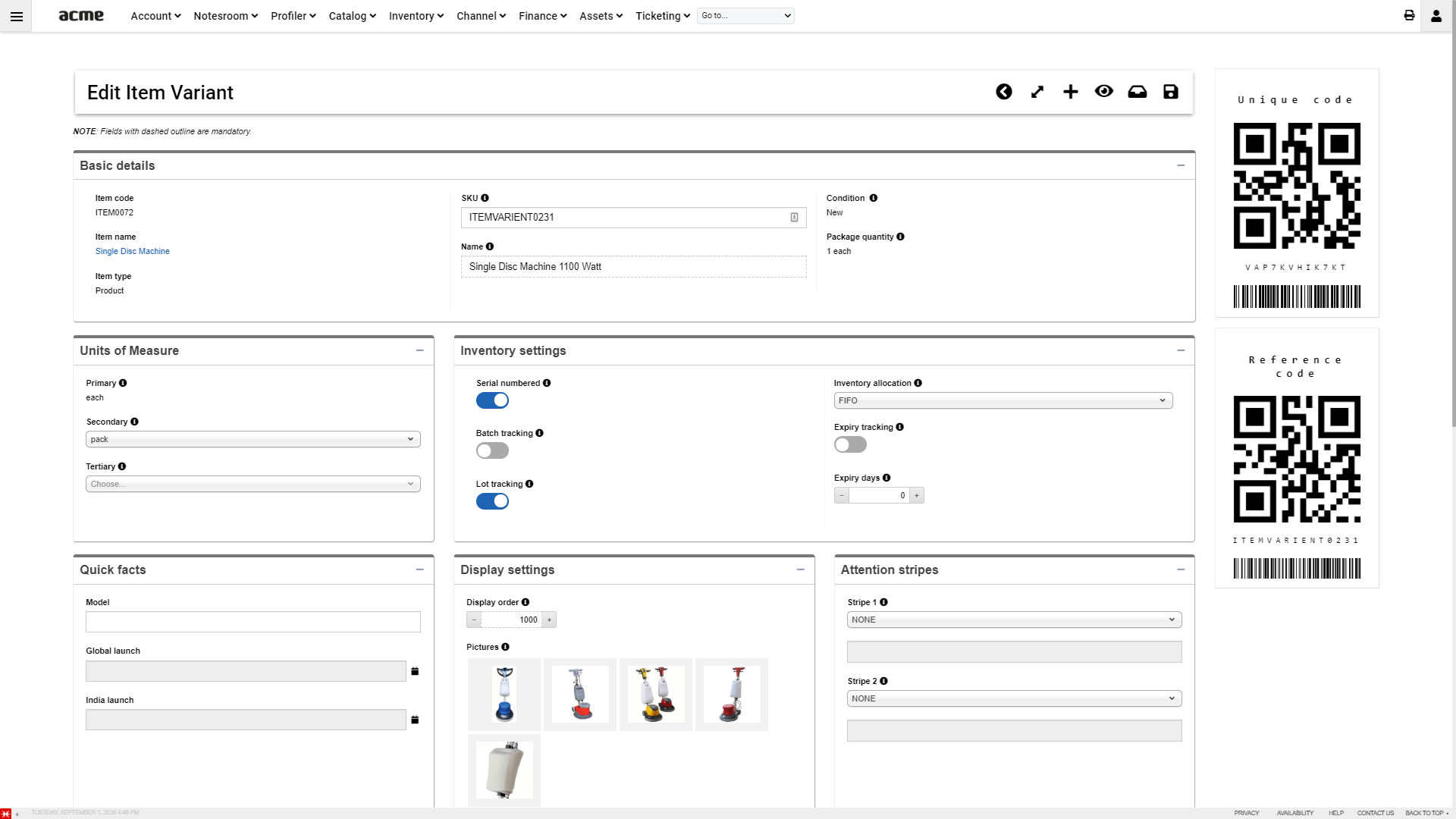Click the Display order info icon
This screenshot has height=819, width=1456.
[x=526, y=602]
